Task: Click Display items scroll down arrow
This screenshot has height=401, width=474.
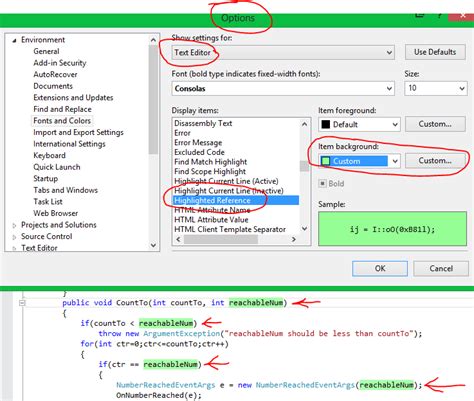Action: pyautogui.click(x=304, y=229)
